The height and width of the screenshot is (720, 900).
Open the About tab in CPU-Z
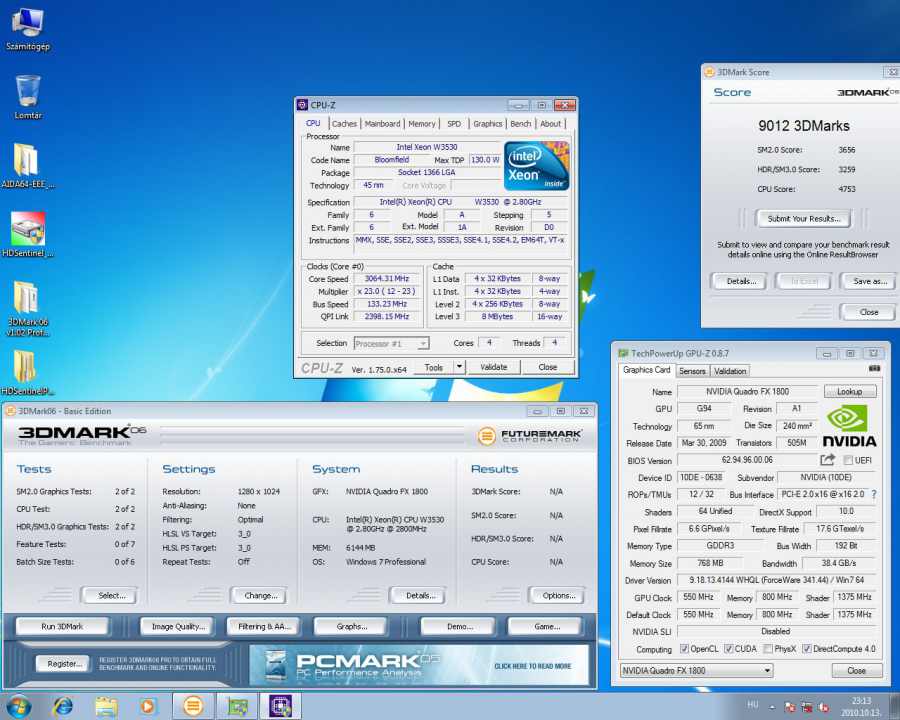(x=550, y=123)
